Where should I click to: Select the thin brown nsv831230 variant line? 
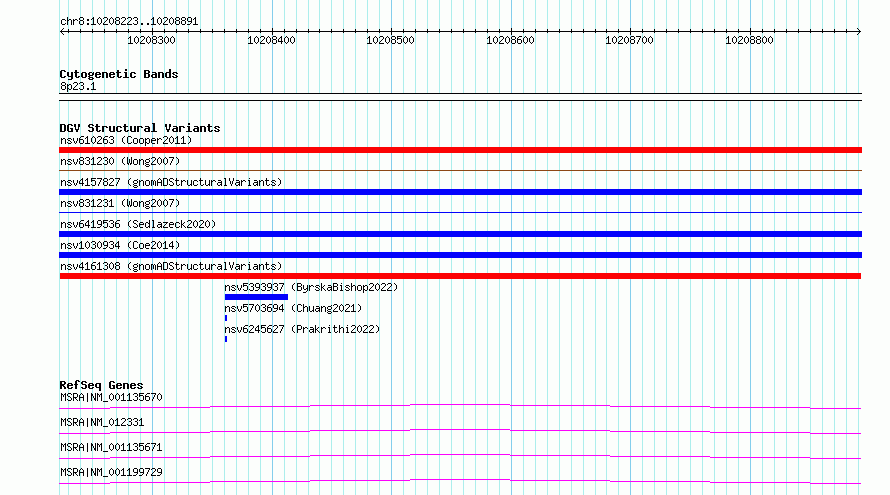(x=460, y=170)
